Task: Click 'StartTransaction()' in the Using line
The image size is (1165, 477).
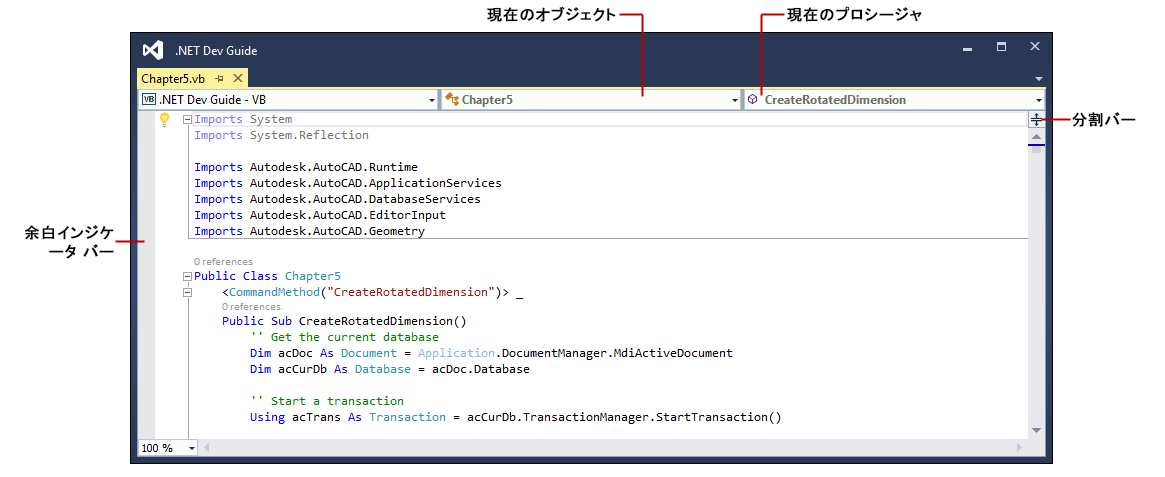Action: (x=719, y=417)
